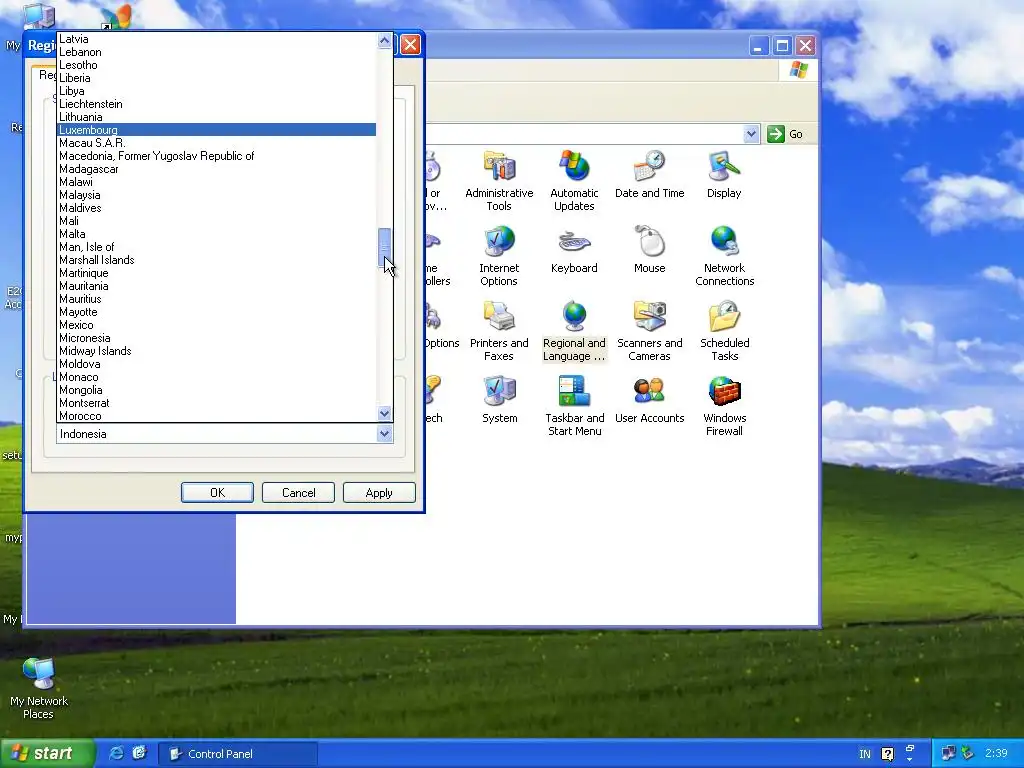Choose Macau S.A.R. from the list
Screen dimensions: 1024x768
[217, 143]
